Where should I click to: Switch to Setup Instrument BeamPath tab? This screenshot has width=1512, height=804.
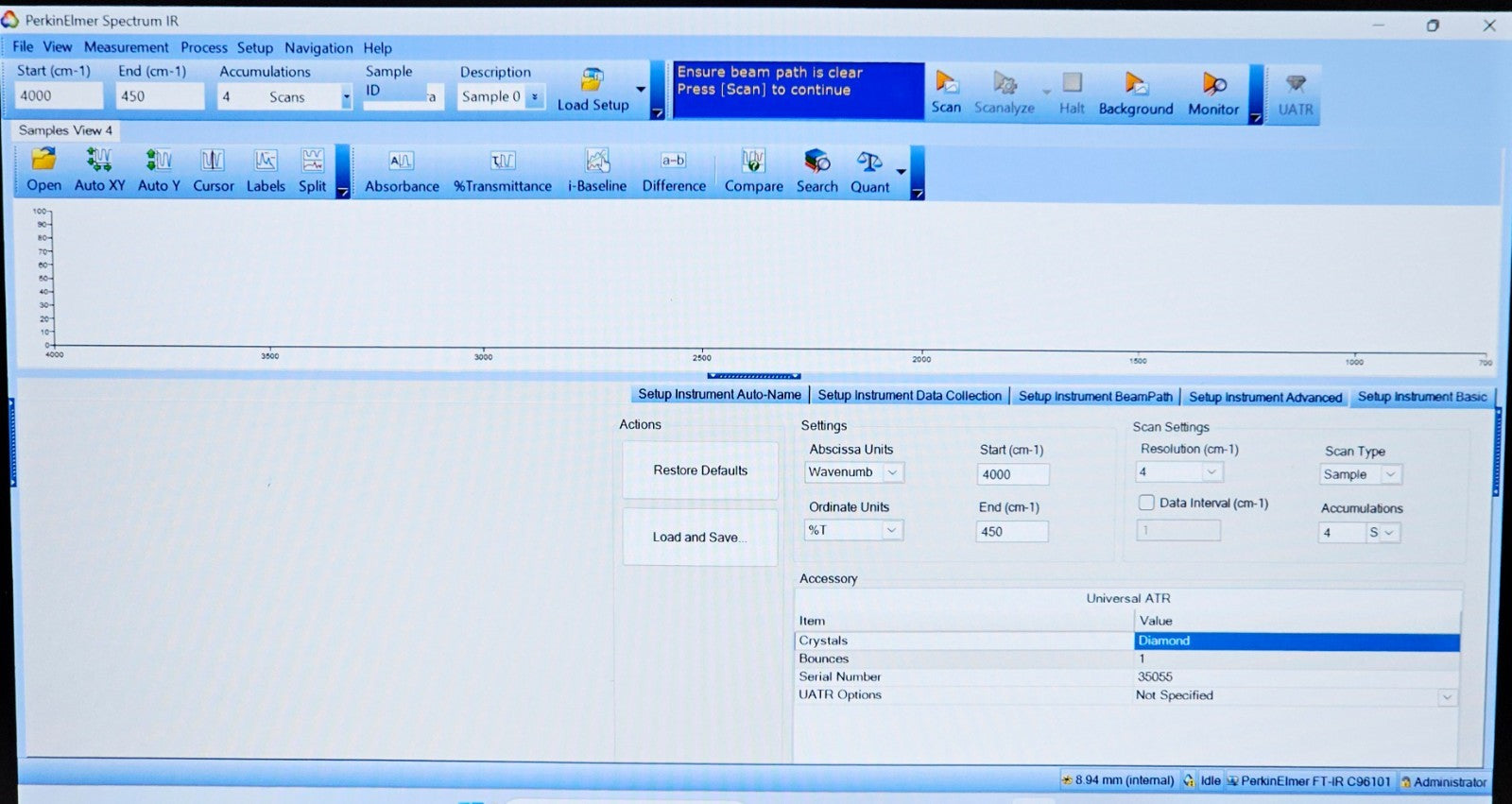[1095, 397]
